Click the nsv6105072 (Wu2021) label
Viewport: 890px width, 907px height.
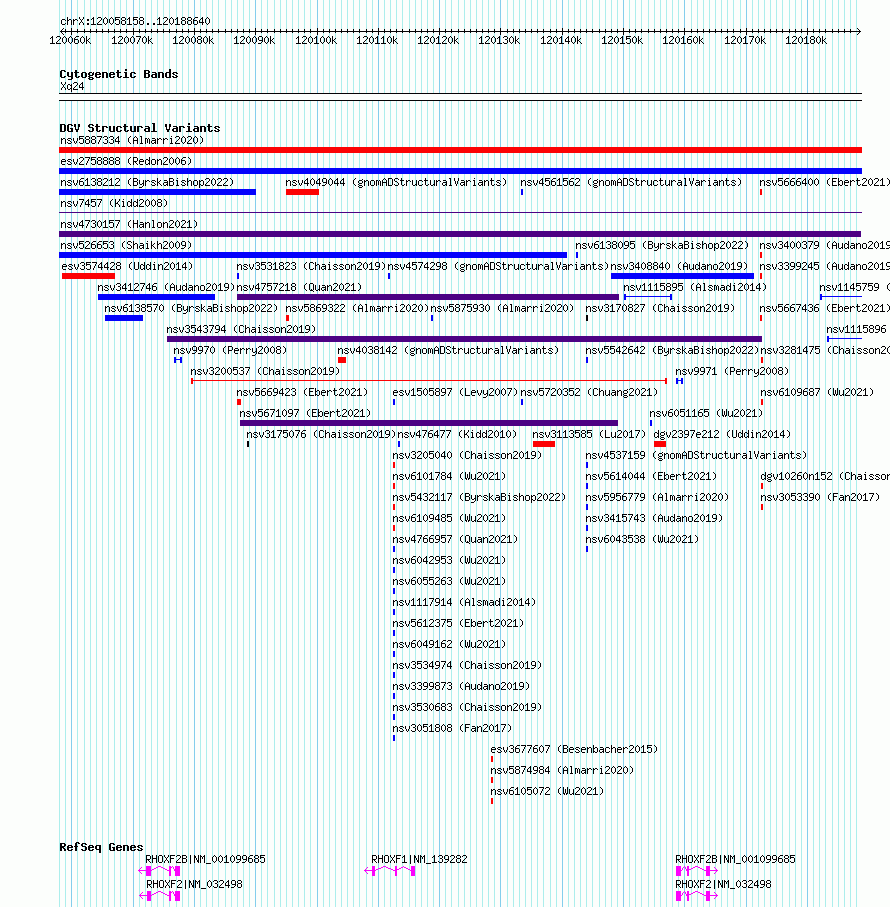tap(547, 791)
